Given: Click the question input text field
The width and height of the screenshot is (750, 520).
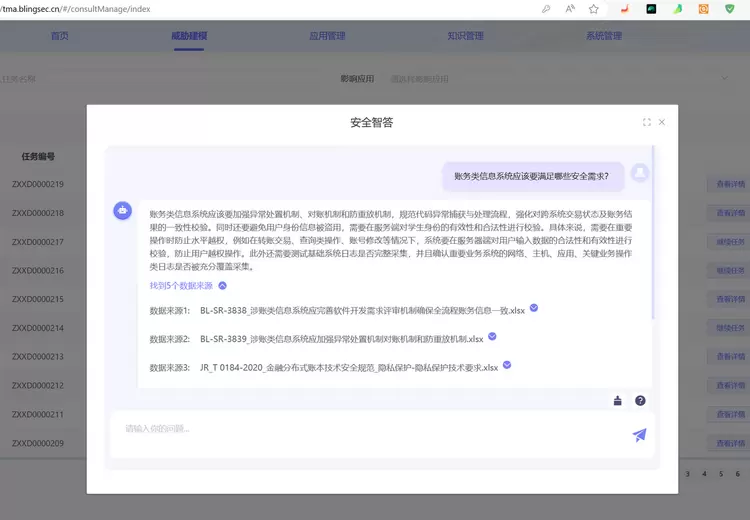Looking at the screenshot, I should 370,430.
